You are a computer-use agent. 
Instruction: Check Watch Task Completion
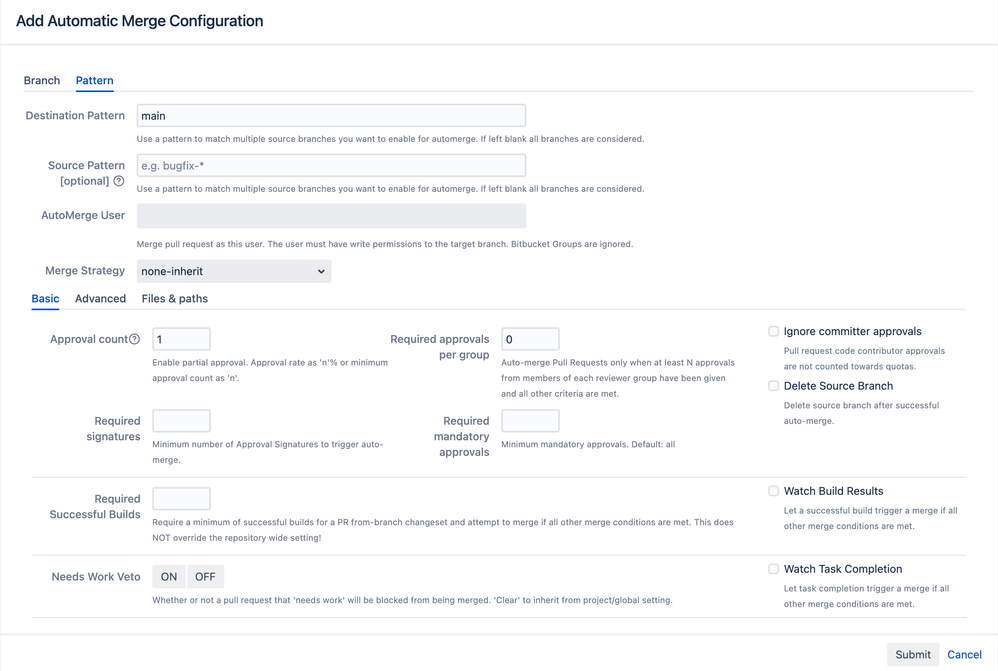[x=773, y=569]
